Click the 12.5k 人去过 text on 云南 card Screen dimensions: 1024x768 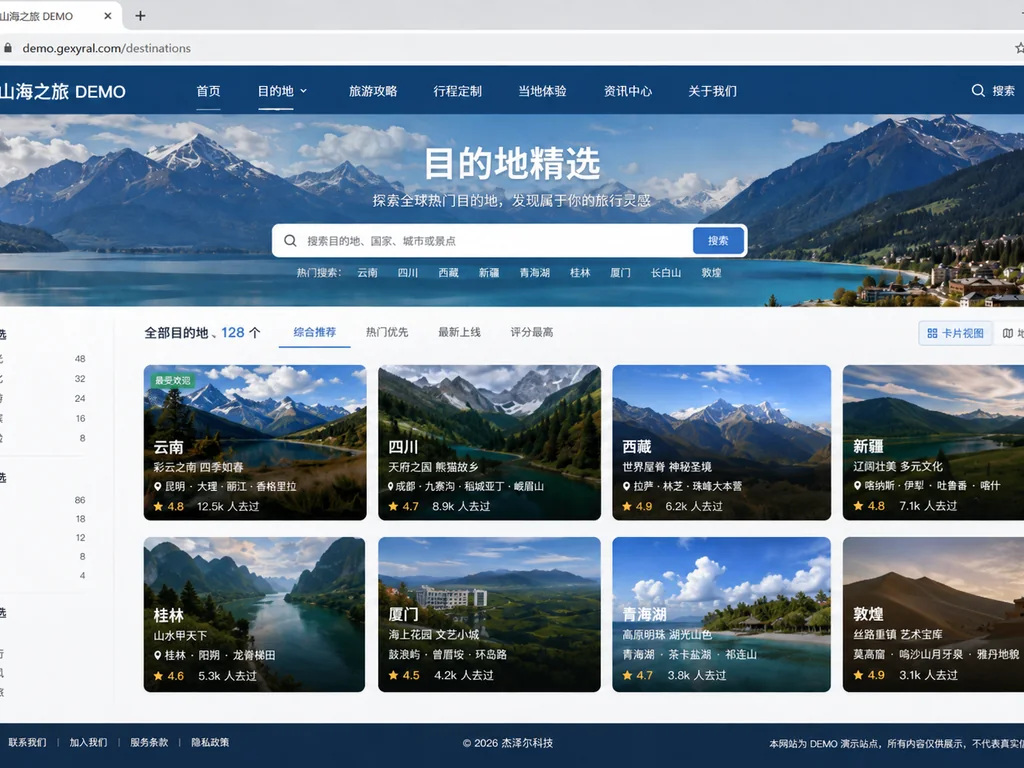pos(228,506)
